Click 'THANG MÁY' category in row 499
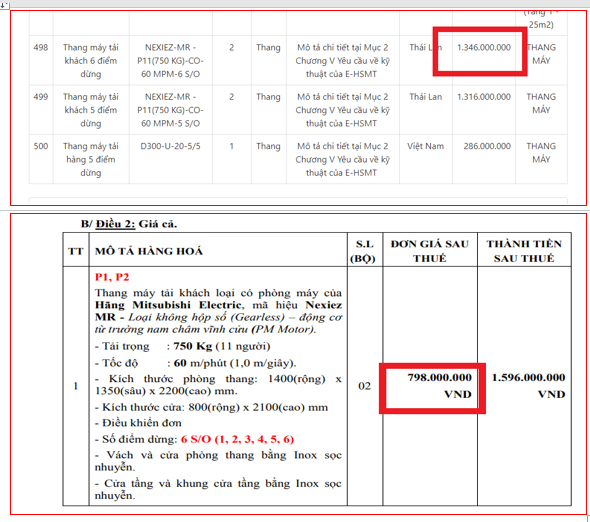This screenshot has width=590, height=522. point(541,103)
